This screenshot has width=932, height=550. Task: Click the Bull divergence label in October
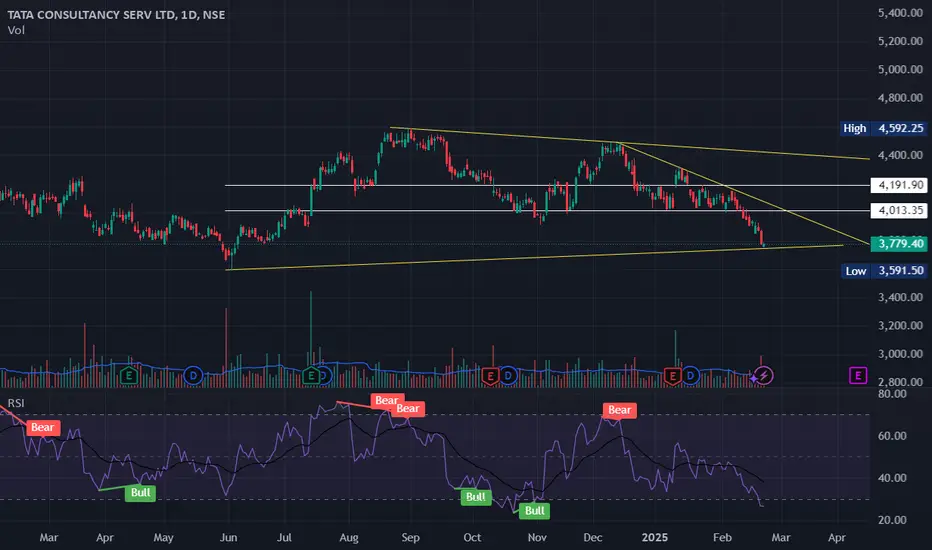pyautogui.click(x=476, y=497)
